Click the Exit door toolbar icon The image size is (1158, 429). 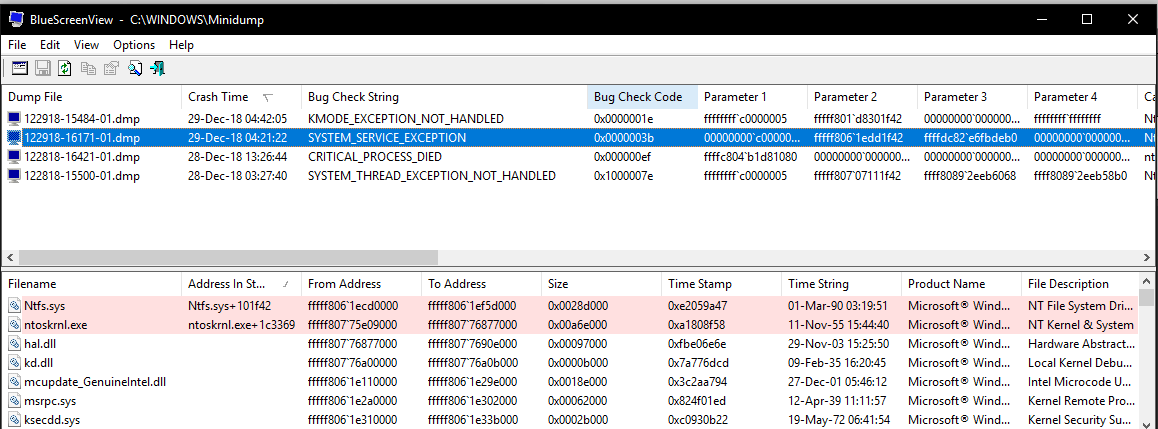click(157, 69)
